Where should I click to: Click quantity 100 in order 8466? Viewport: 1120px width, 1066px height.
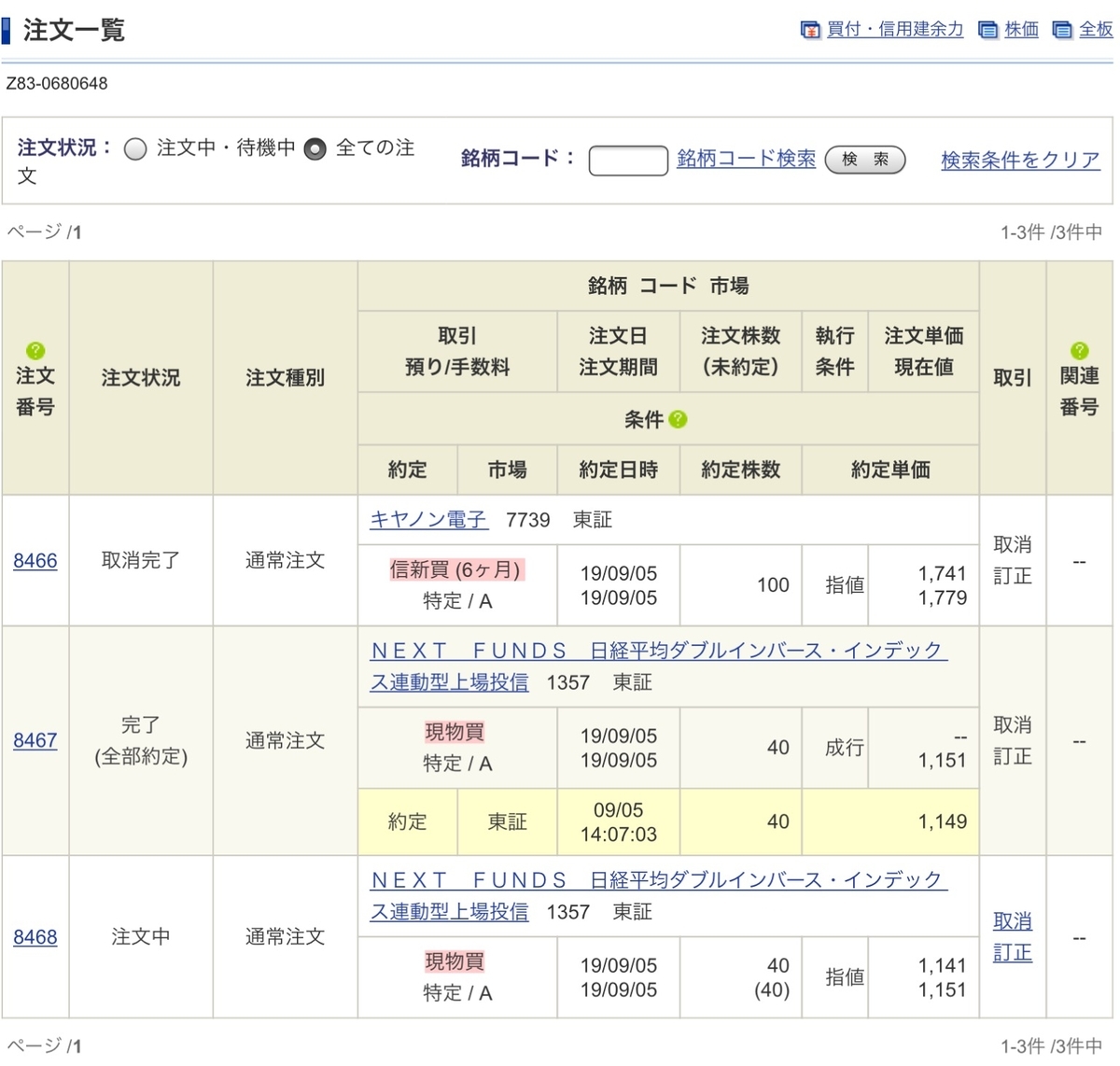click(x=773, y=585)
